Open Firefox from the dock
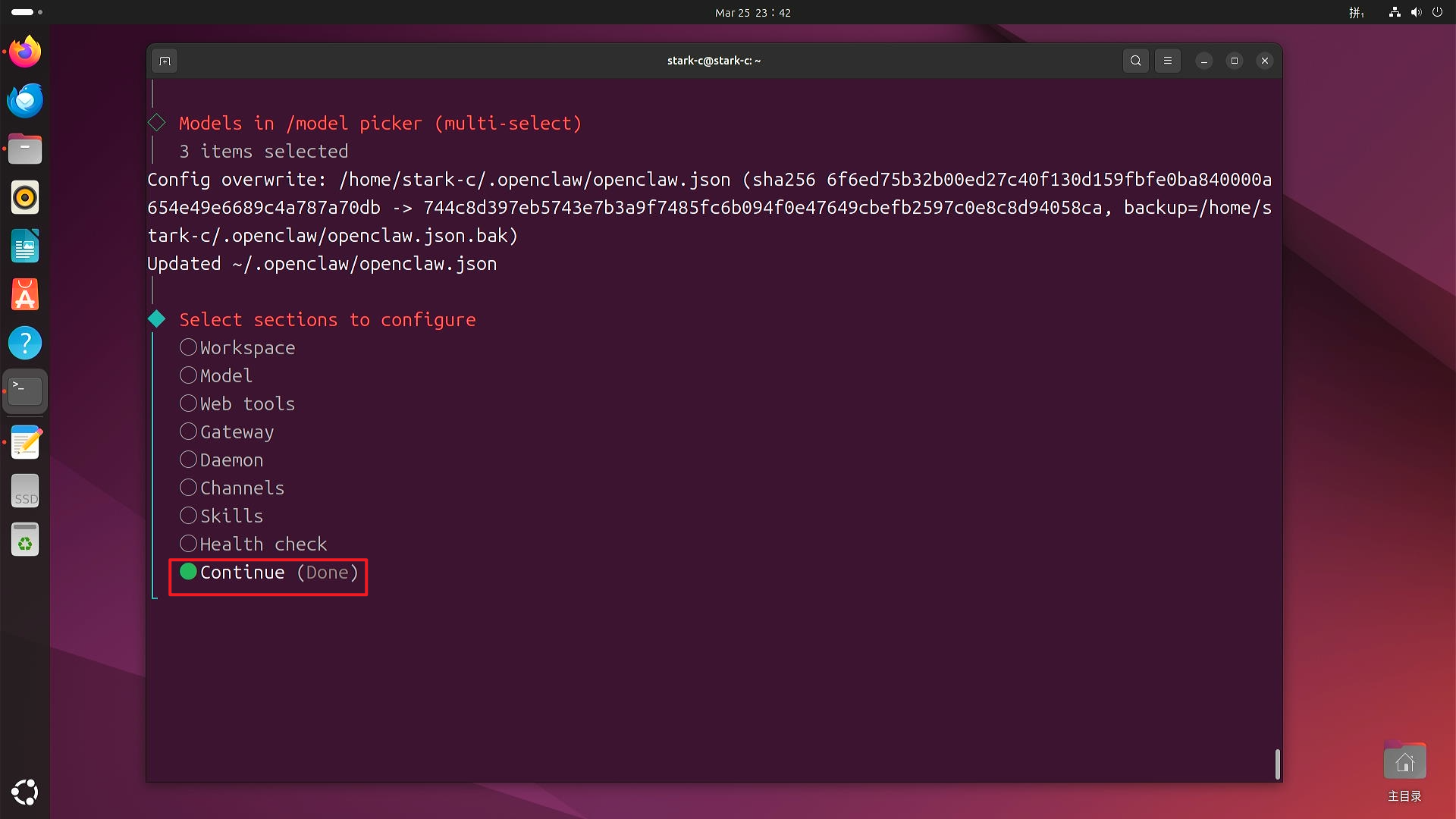This screenshot has height=819, width=1456. (x=25, y=52)
